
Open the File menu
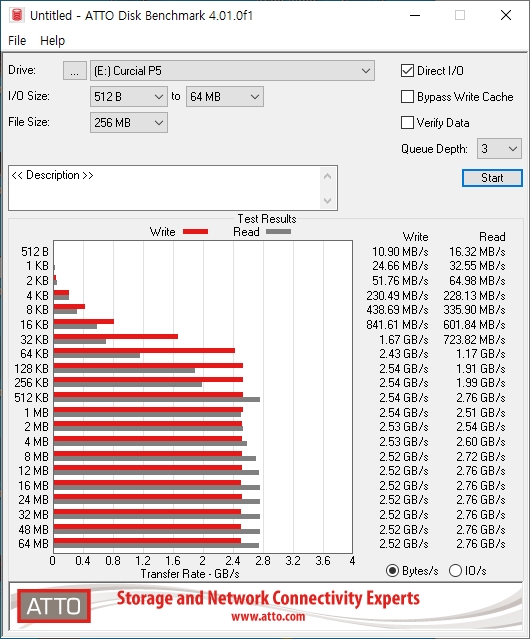(x=17, y=41)
